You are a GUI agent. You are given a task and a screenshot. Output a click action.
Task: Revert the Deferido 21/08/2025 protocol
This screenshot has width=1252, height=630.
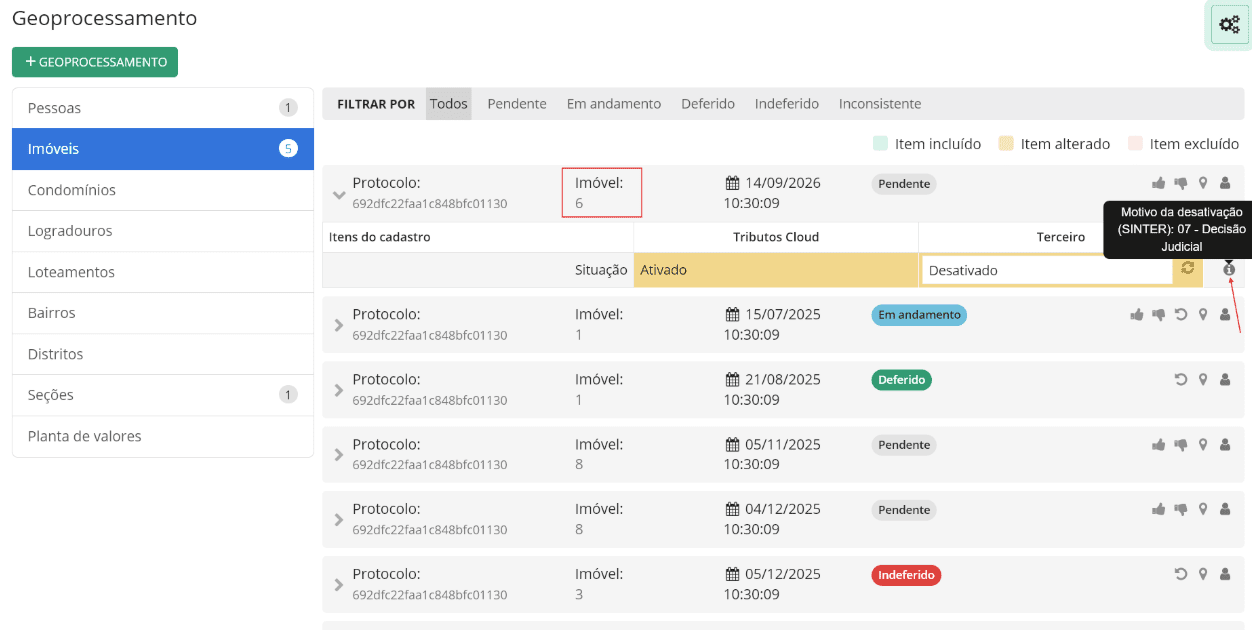pos(1181,379)
